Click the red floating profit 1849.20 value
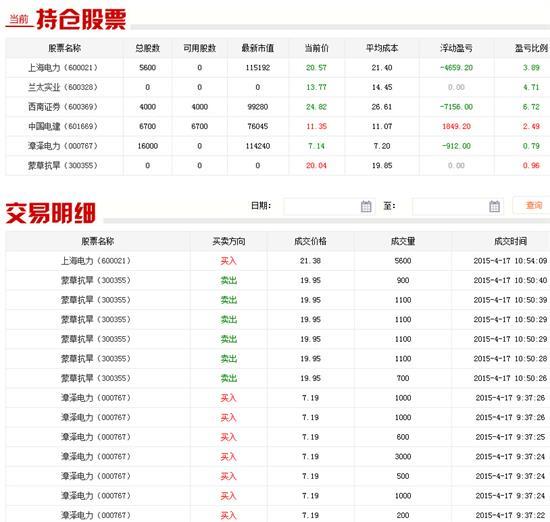Image resolution: width=550 pixels, height=522 pixels. (x=456, y=126)
